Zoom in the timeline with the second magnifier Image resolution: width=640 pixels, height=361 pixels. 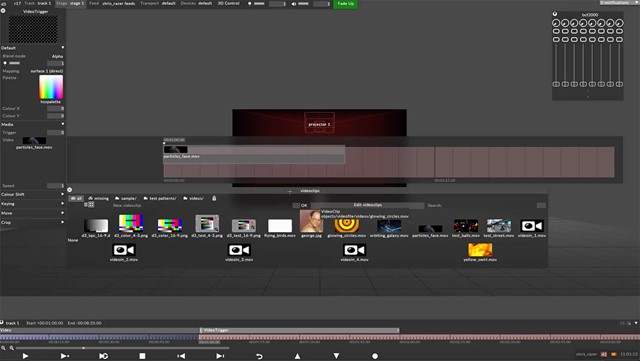tap(11, 348)
